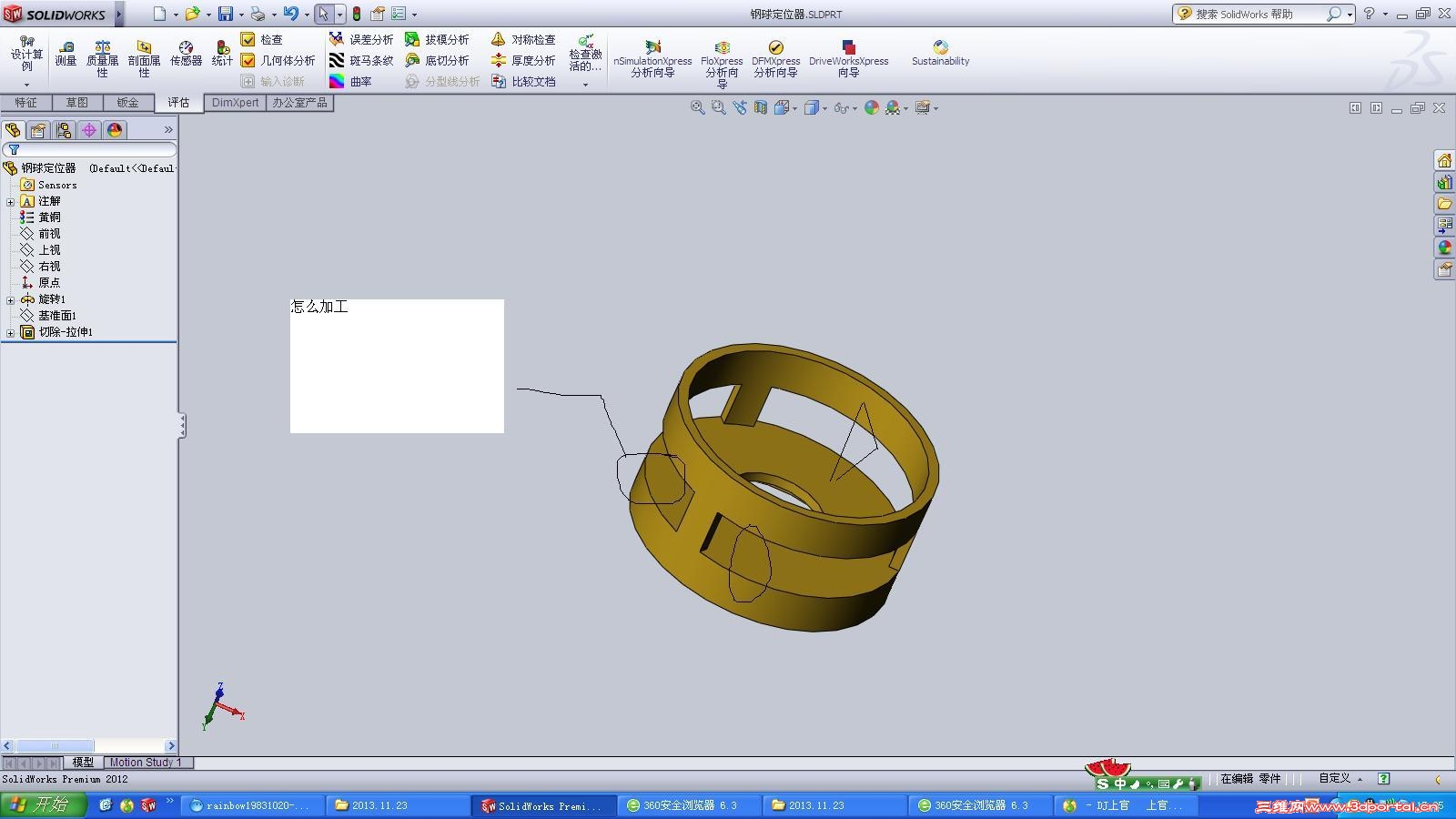
Task: Show Curvature (曲率) display
Action: pyautogui.click(x=350, y=81)
